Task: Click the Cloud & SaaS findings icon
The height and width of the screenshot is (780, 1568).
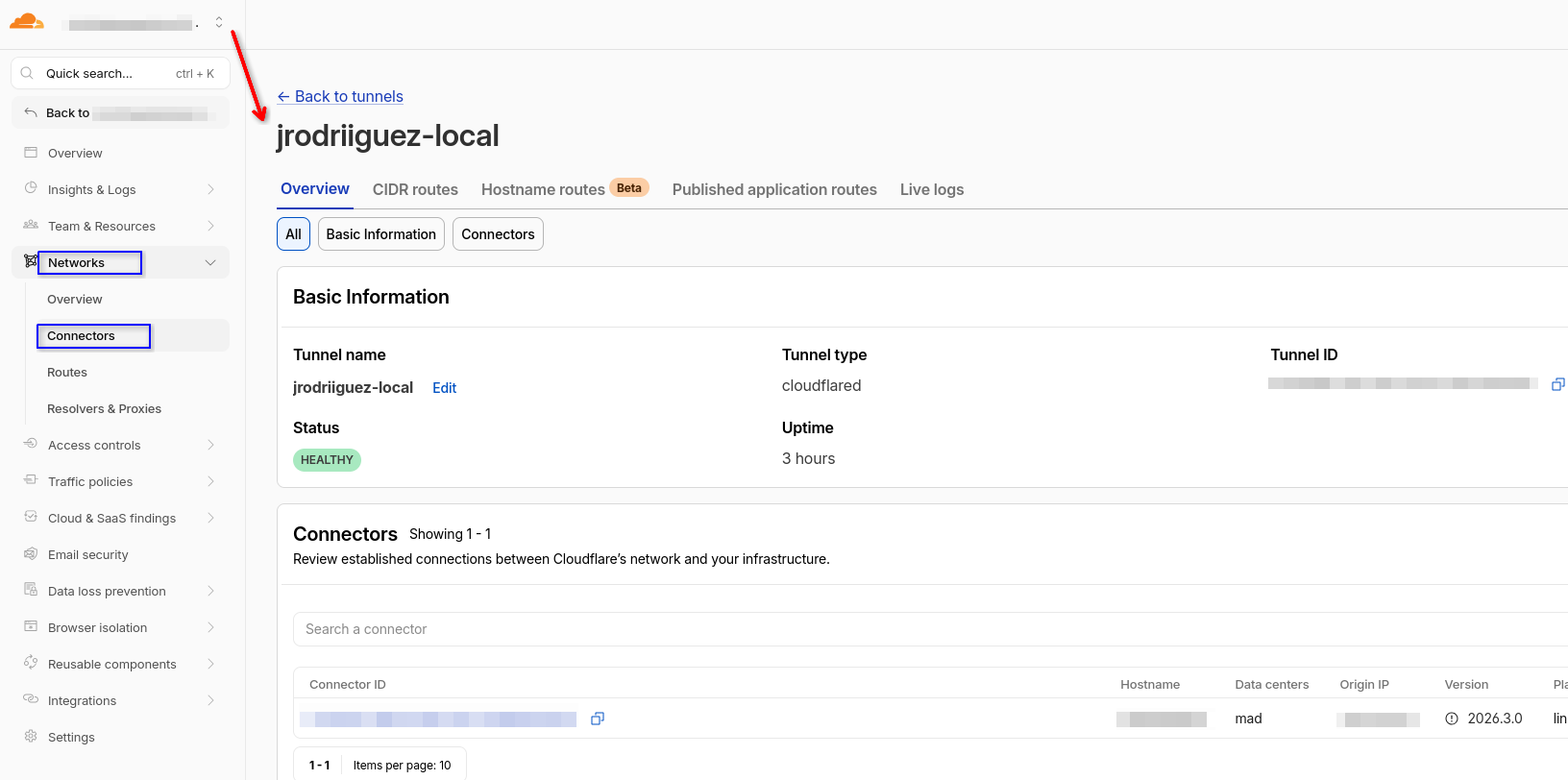Action: pyautogui.click(x=31, y=518)
